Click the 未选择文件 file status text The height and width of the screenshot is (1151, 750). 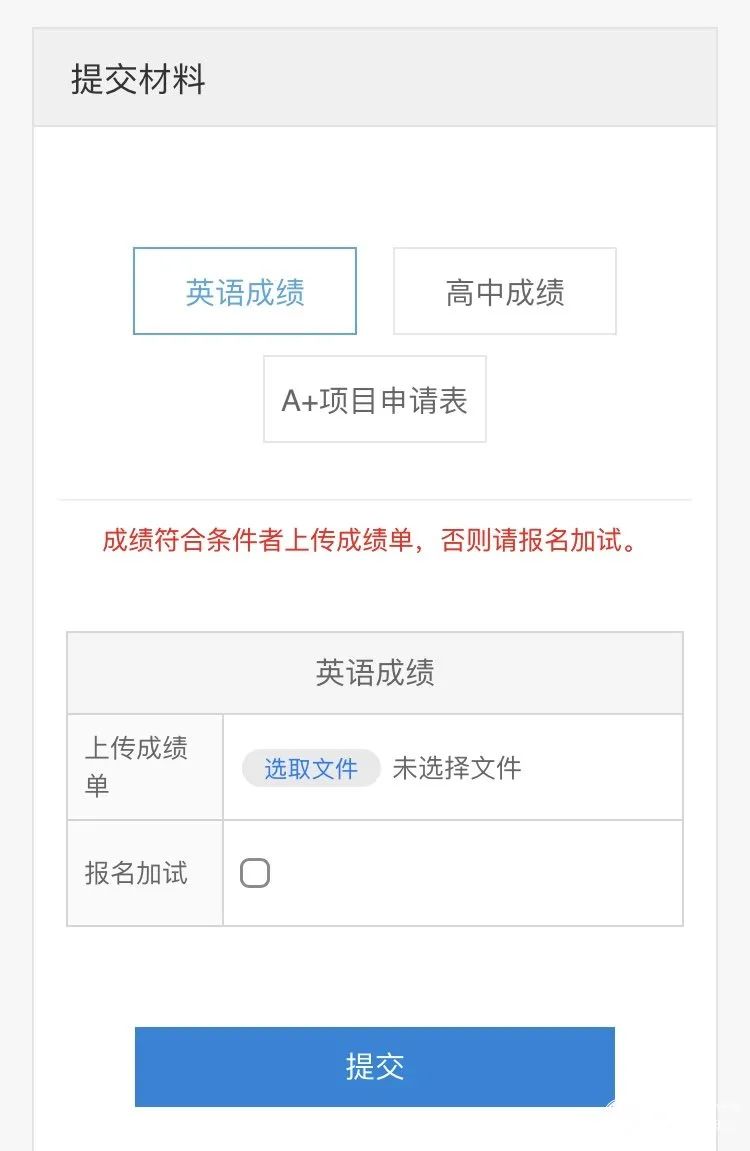[x=457, y=768]
